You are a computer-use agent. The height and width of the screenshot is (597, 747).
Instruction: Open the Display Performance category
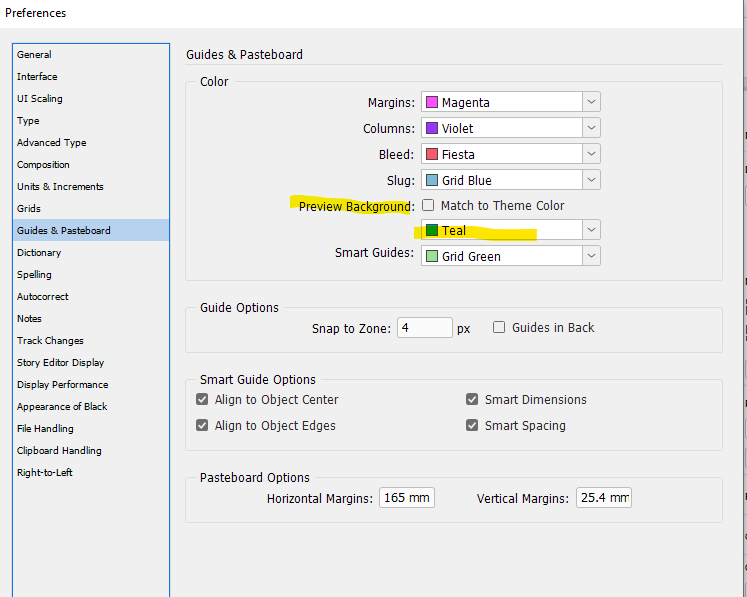pyautogui.click(x=62, y=384)
